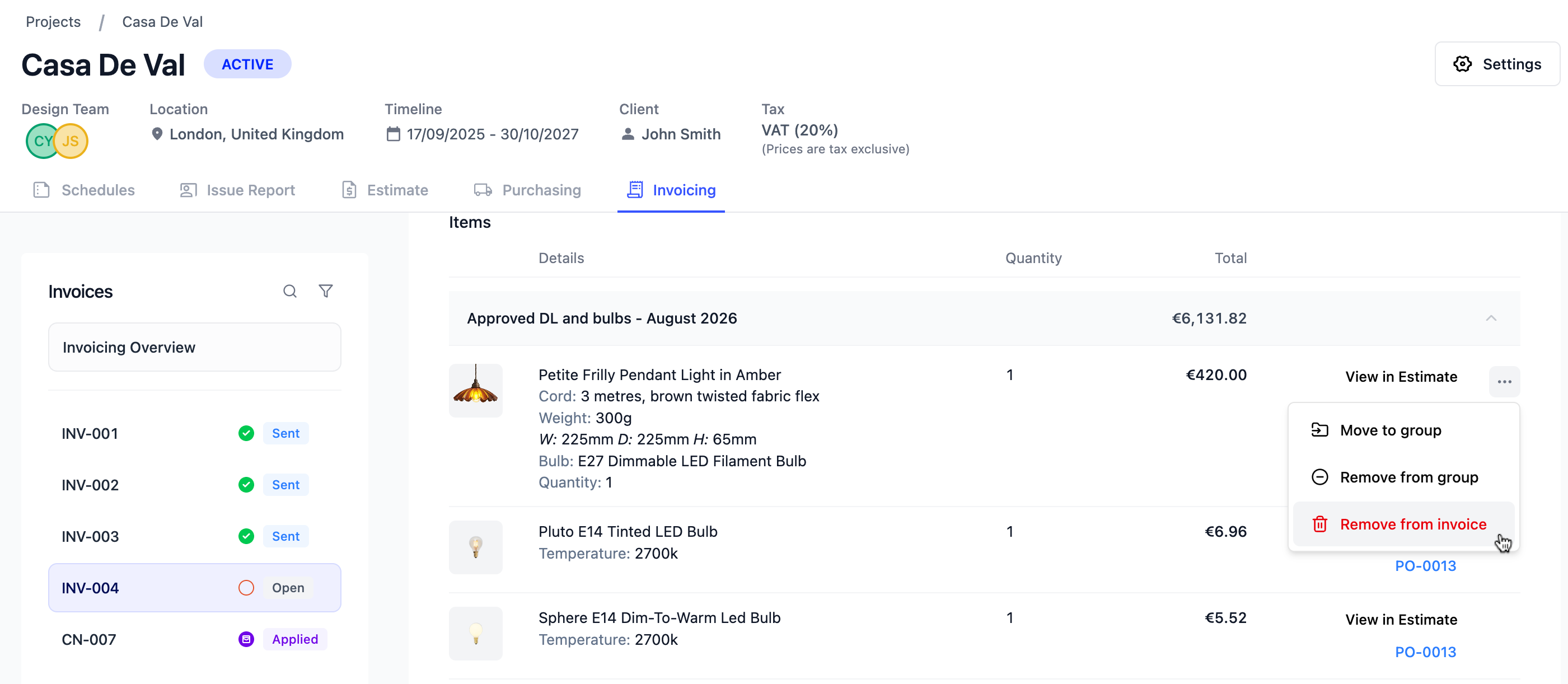Click View in Estimate for the pendant light
Viewport: 1568px width, 684px height.
1401,377
